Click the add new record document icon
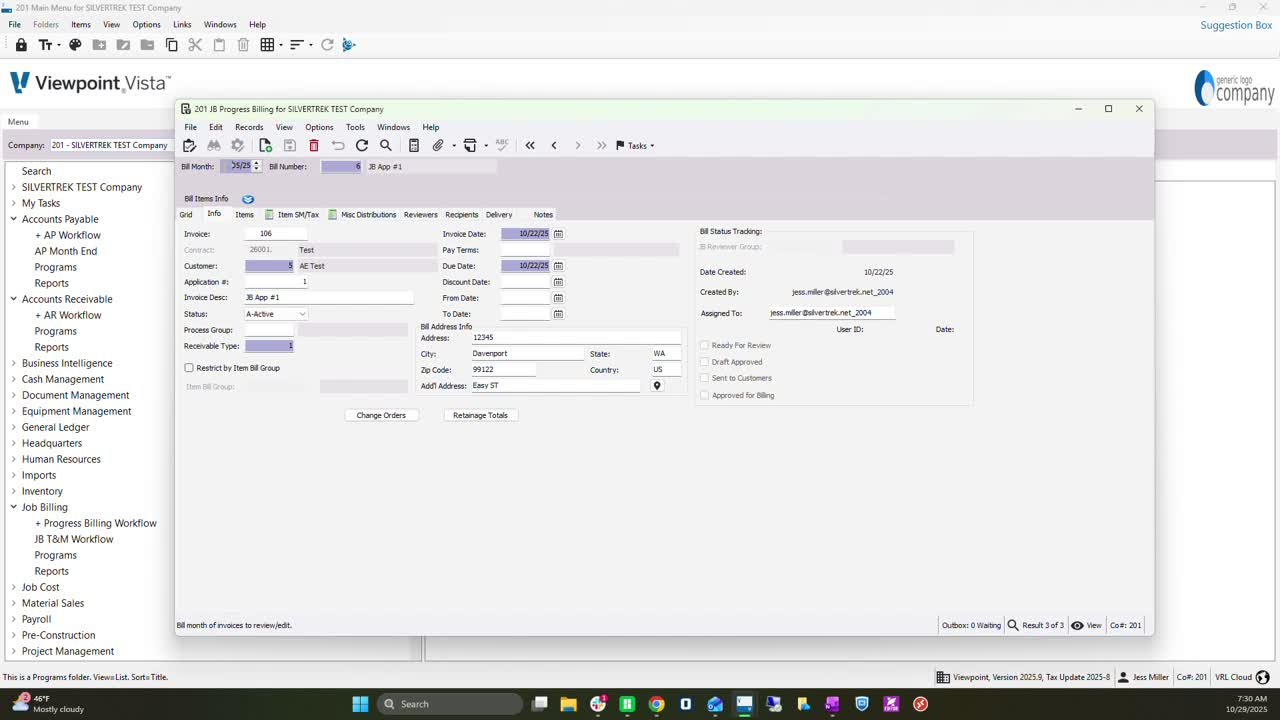 pyautogui.click(x=265, y=146)
